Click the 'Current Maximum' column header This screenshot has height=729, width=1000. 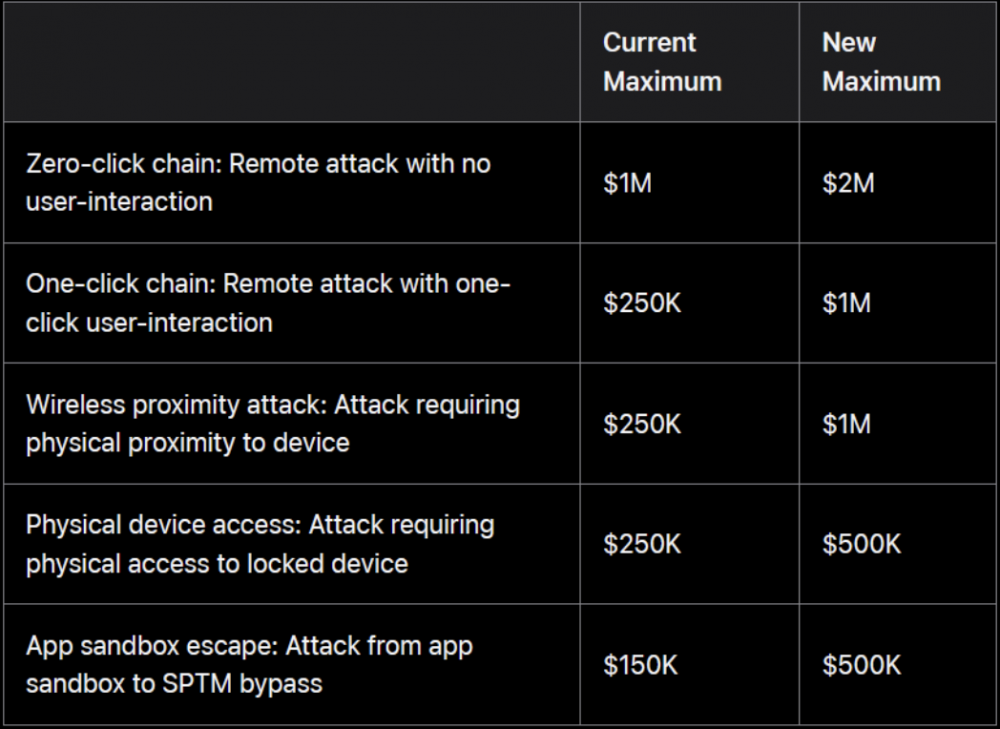click(x=662, y=62)
